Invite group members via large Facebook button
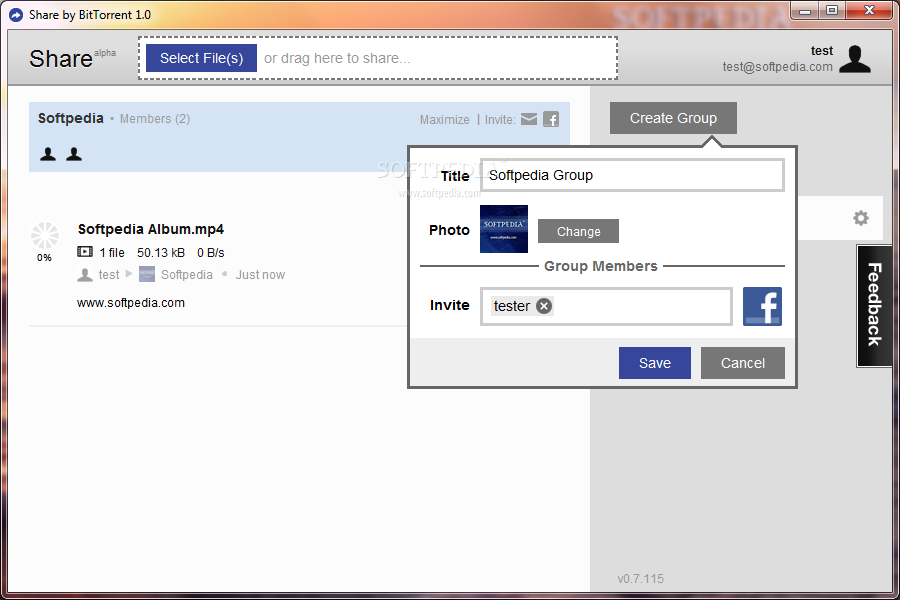 click(x=762, y=307)
